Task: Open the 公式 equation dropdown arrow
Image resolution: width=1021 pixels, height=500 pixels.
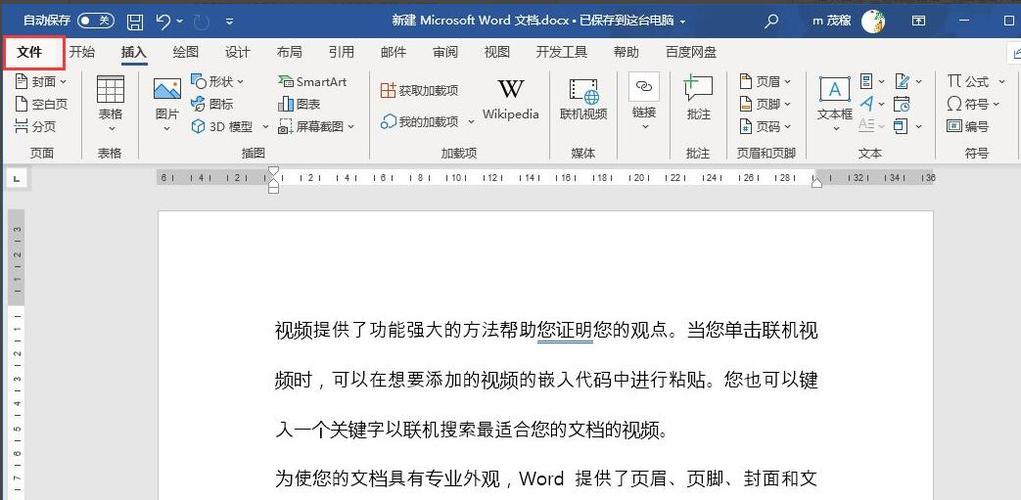Action: [x=1000, y=82]
